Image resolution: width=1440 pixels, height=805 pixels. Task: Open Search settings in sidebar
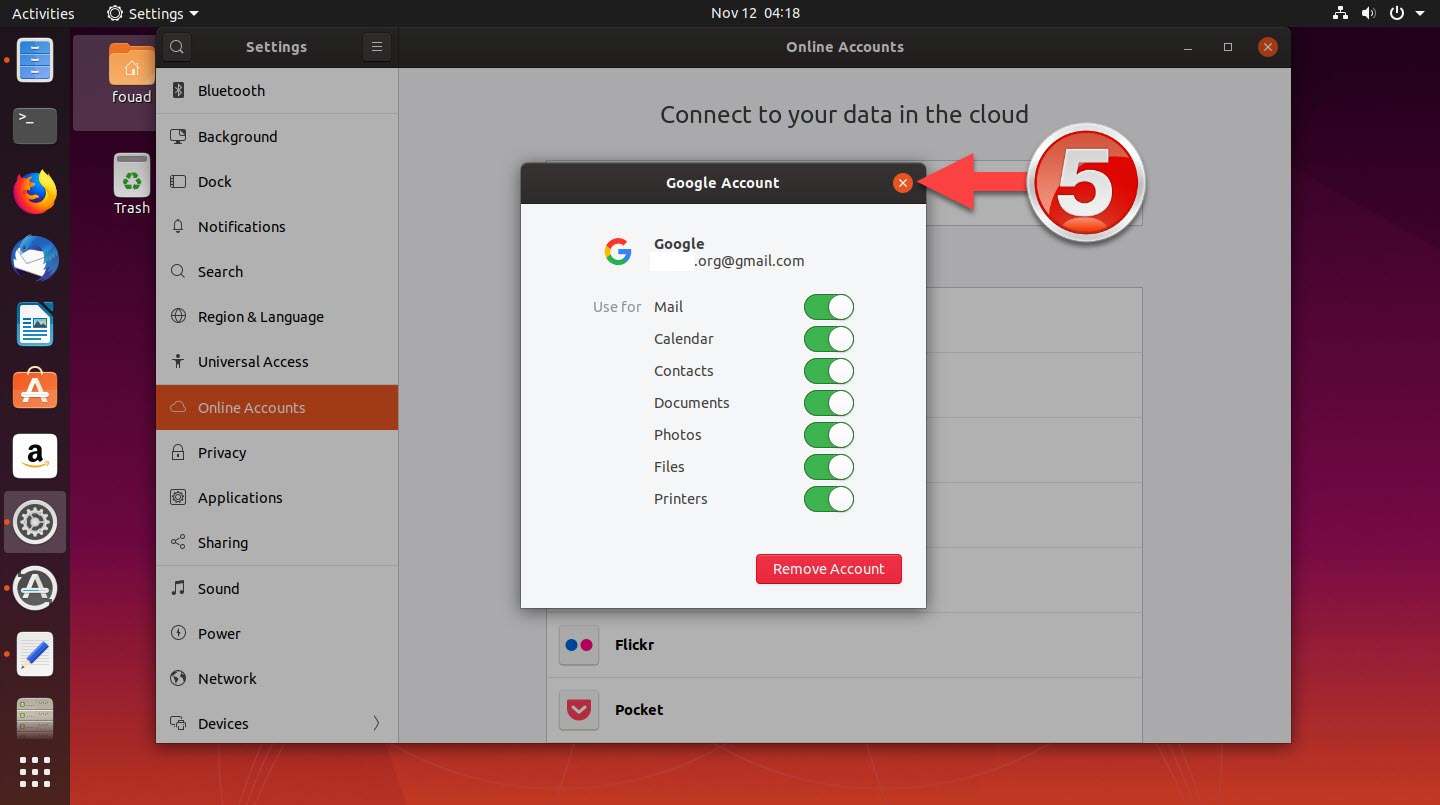pos(277,271)
